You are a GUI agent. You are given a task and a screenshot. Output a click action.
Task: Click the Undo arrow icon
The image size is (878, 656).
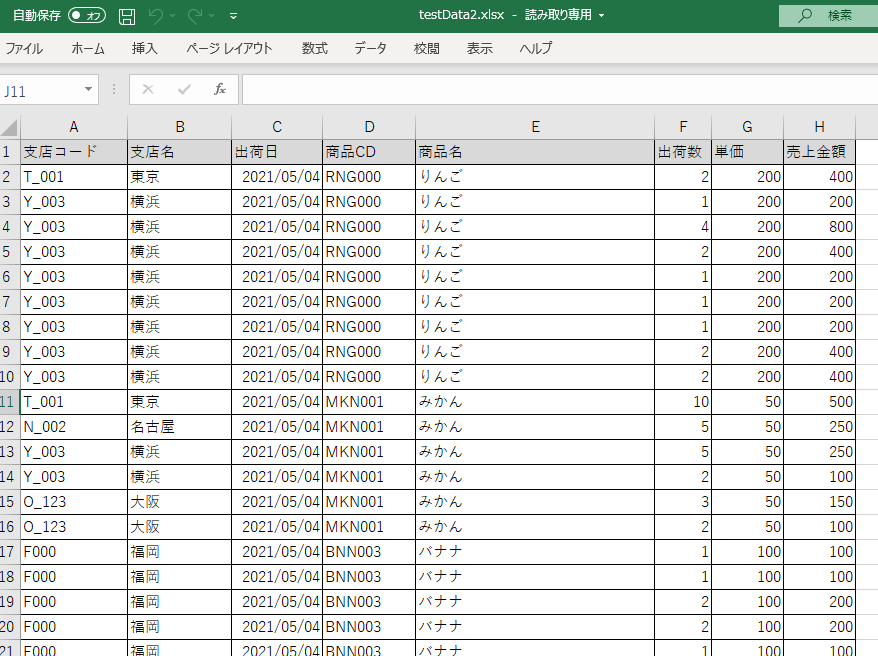[x=155, y=16]
